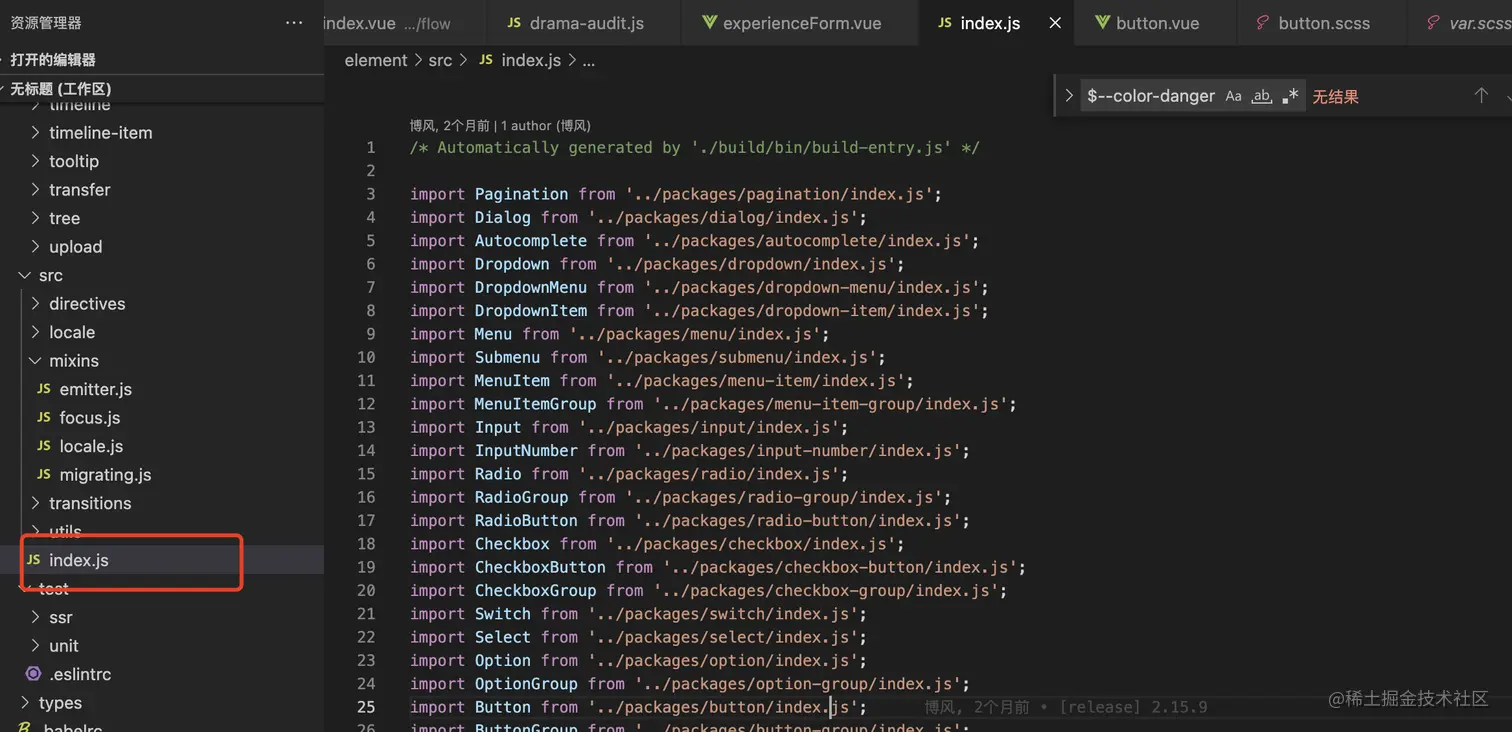Open migrating.js in the explorer

105,474
